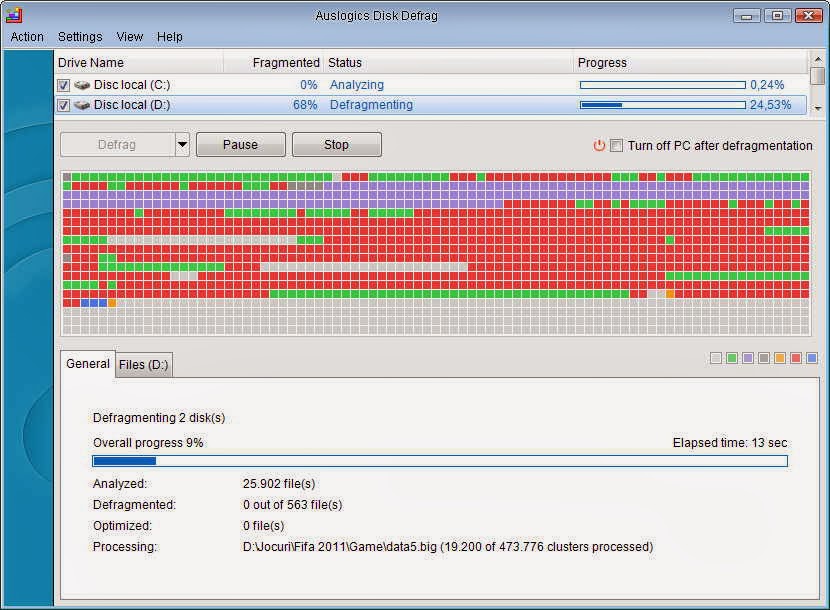Image resolution: width=830 pixels, height=610 pixels.
Task: Pause the defragmentation
Action: tap(240, 145)
